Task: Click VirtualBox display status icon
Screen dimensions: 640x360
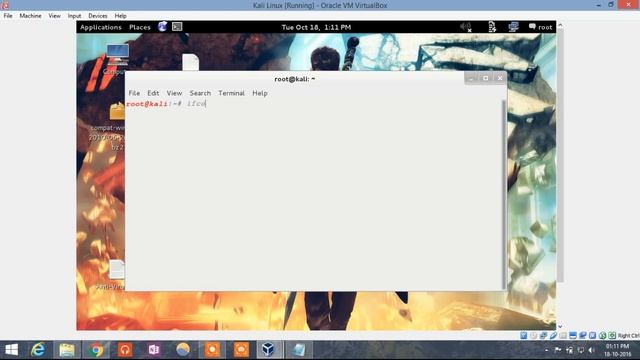Action: tap(573, 336)
